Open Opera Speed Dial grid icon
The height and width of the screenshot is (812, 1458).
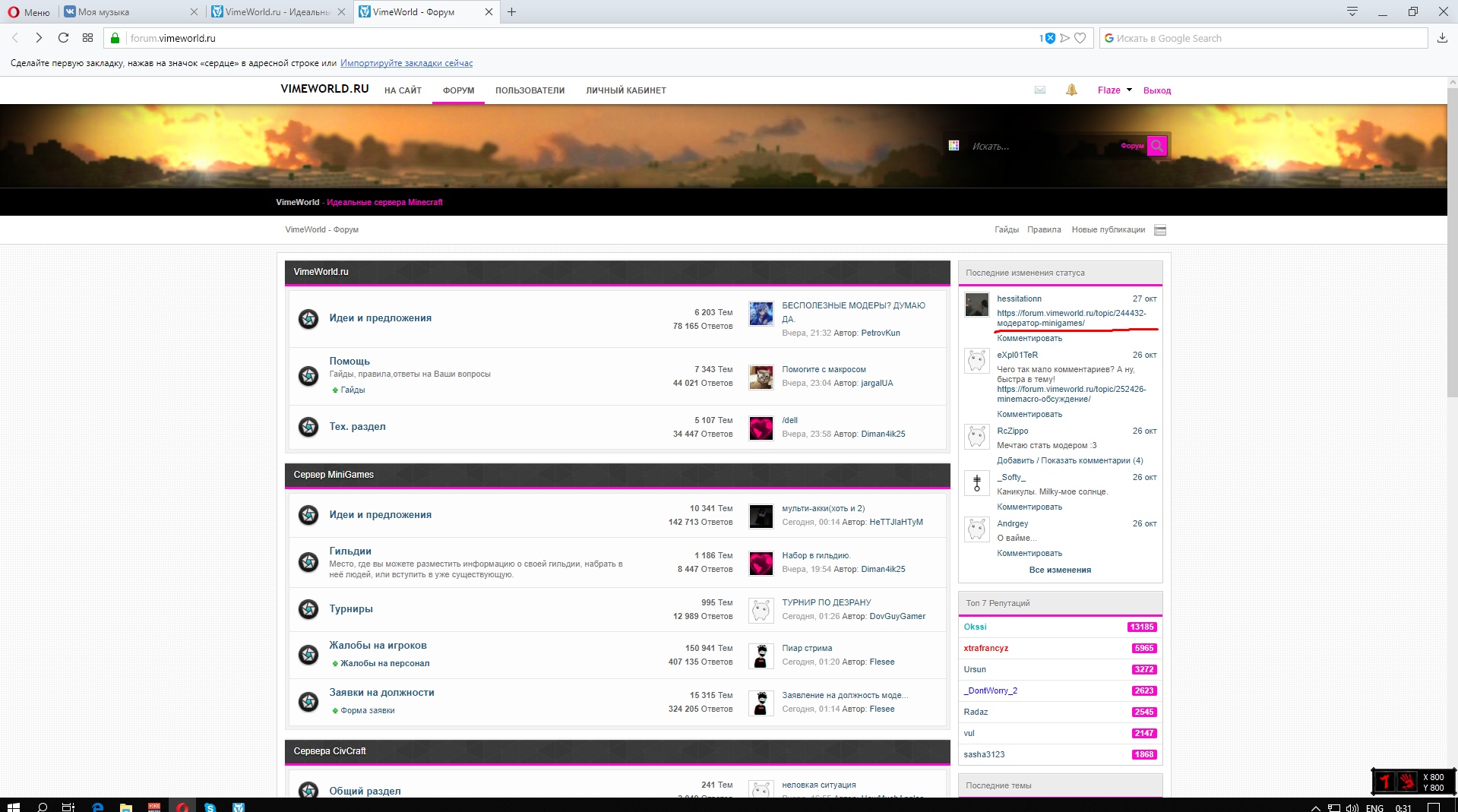point(88,38)
